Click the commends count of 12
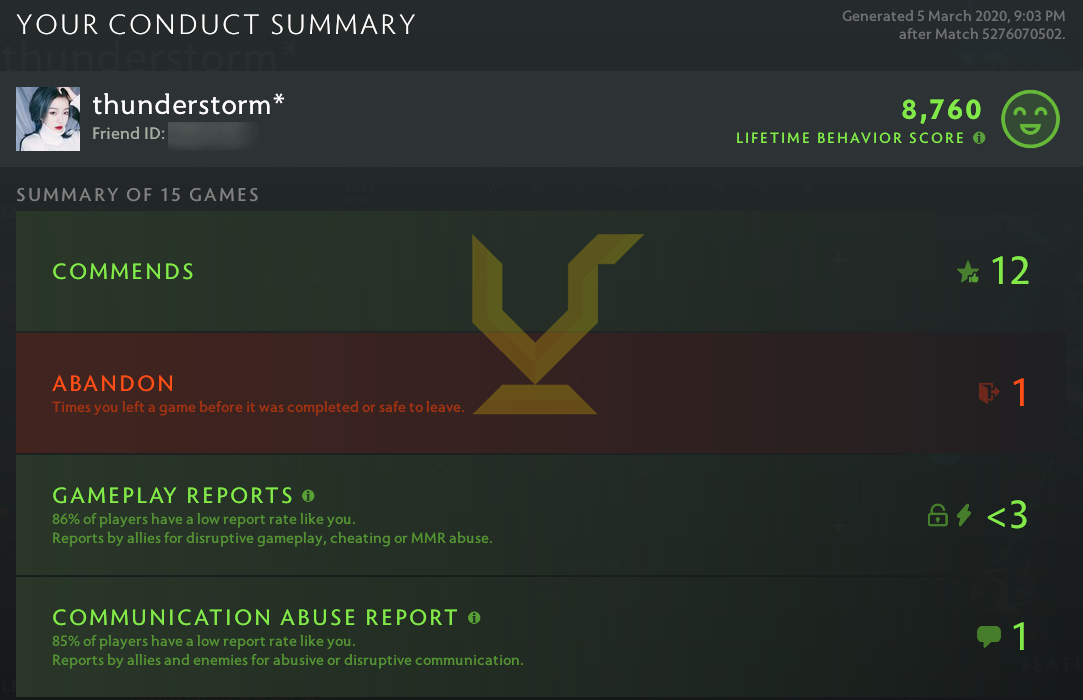This screenshot has width=1083, height=700. pos(1009,271)
